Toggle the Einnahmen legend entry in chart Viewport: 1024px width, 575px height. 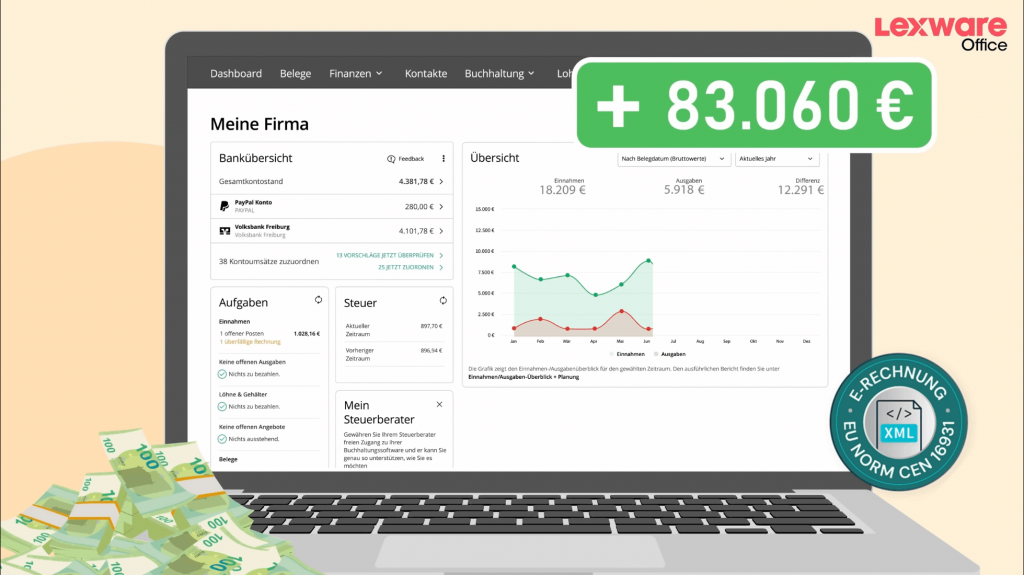[626, 354]
